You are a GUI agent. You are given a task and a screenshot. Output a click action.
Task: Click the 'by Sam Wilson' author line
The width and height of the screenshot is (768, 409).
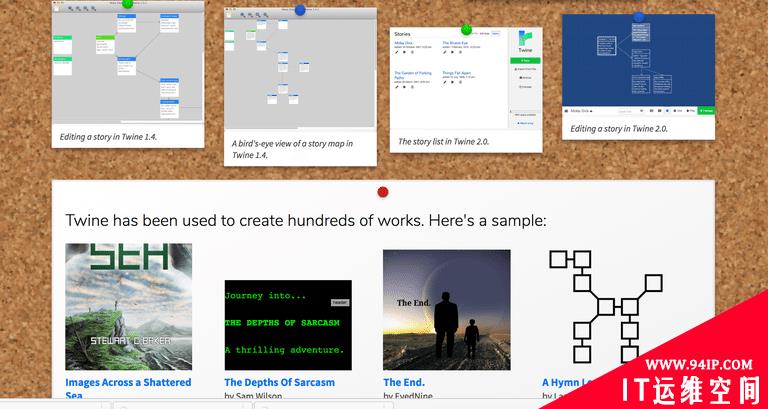click(x=253, y=395)
